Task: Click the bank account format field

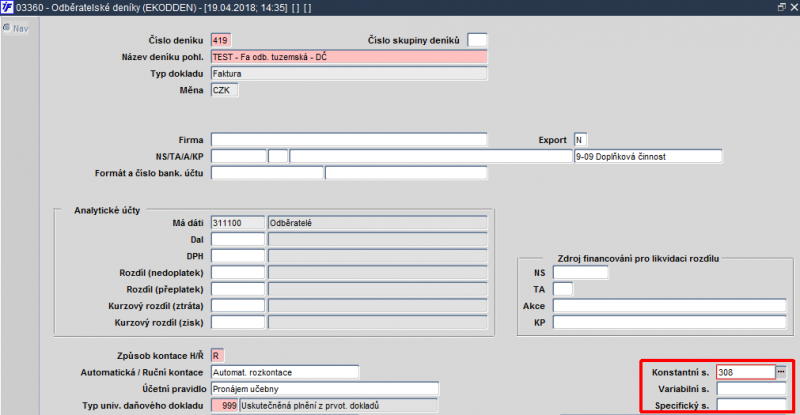Action: (267, 173)
